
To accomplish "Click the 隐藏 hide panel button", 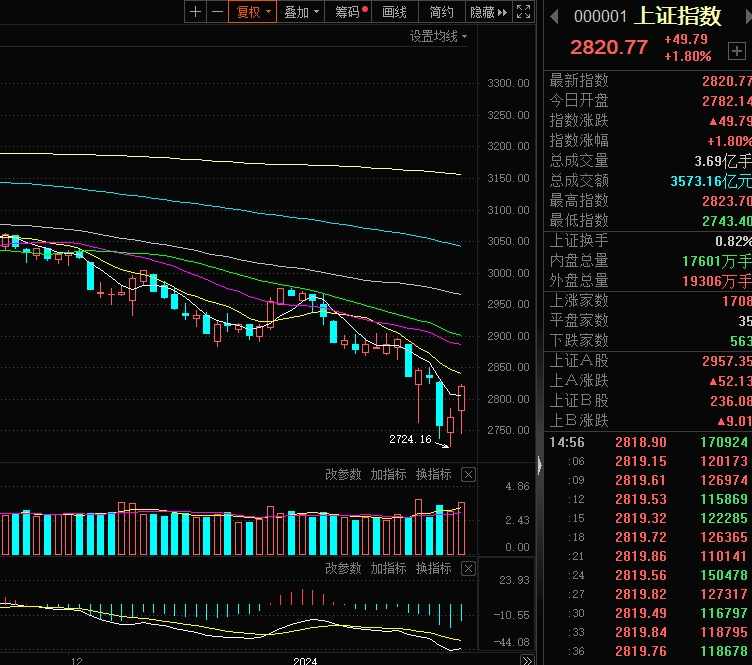I will click(489, 12).
